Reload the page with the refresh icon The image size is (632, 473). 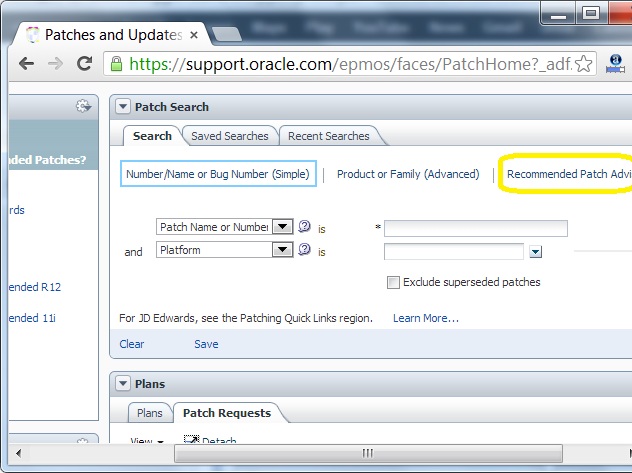click(x=85, y=63)
